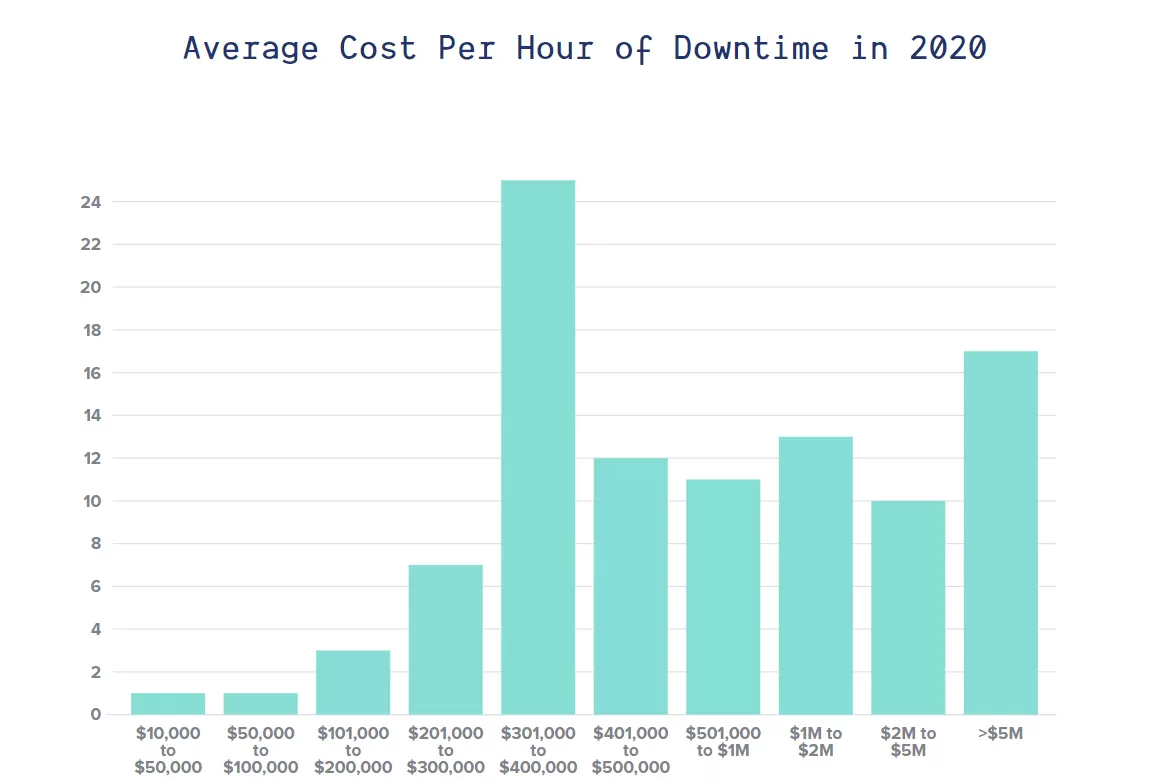Click the >$5M axis label
This screenshot has height=781, width=1171.
click(x=1001, y=733)
